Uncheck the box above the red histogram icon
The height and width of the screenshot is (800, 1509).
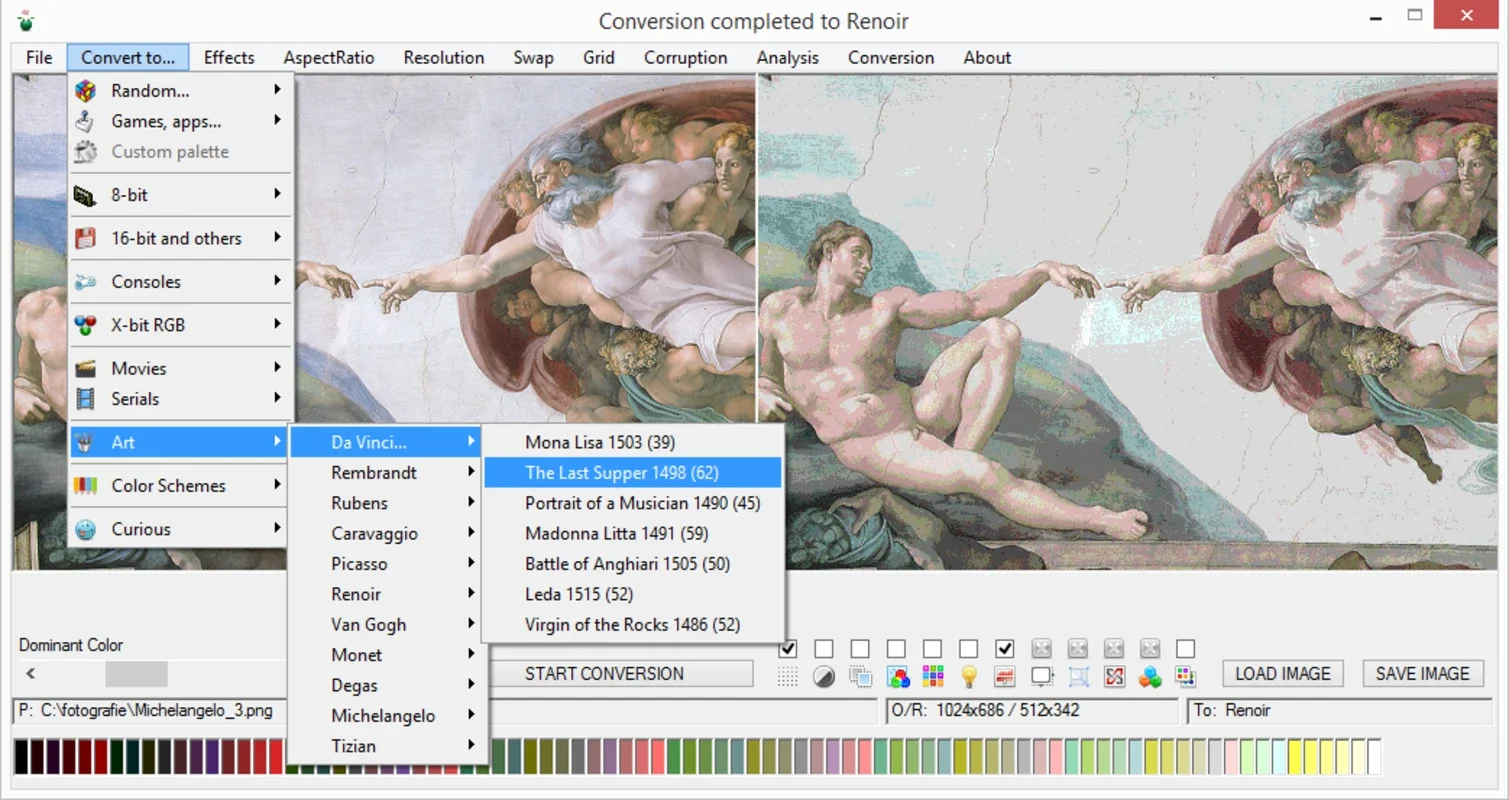pyautogui.click(x=1005, y=649)
